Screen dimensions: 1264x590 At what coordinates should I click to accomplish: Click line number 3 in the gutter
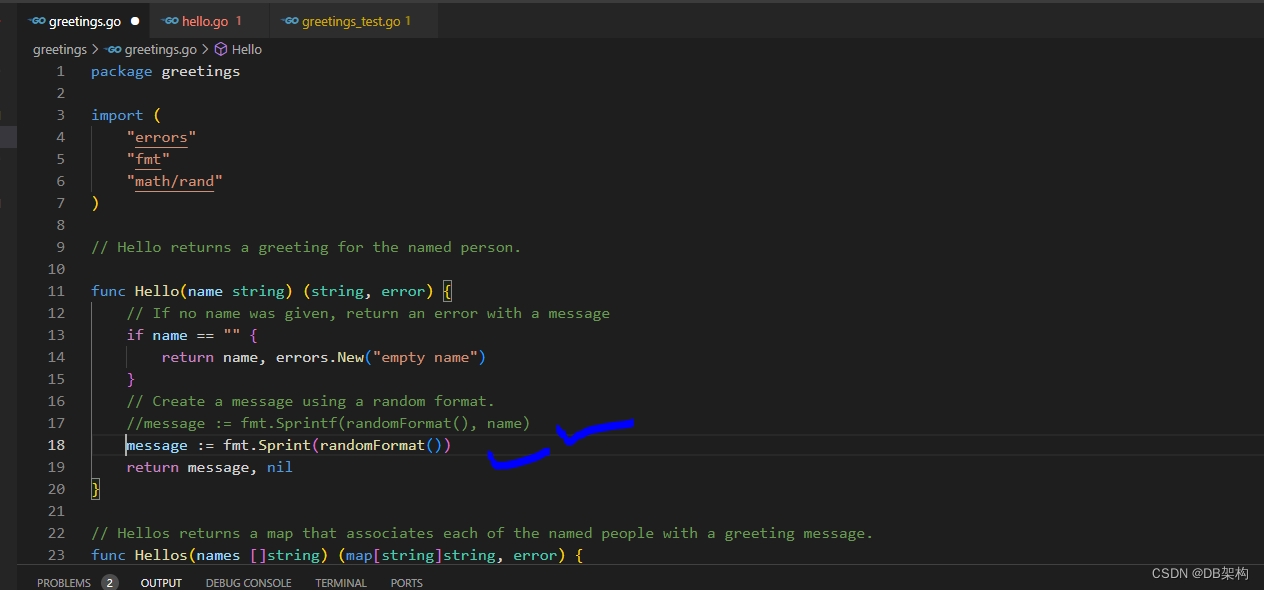pos(60,115)
